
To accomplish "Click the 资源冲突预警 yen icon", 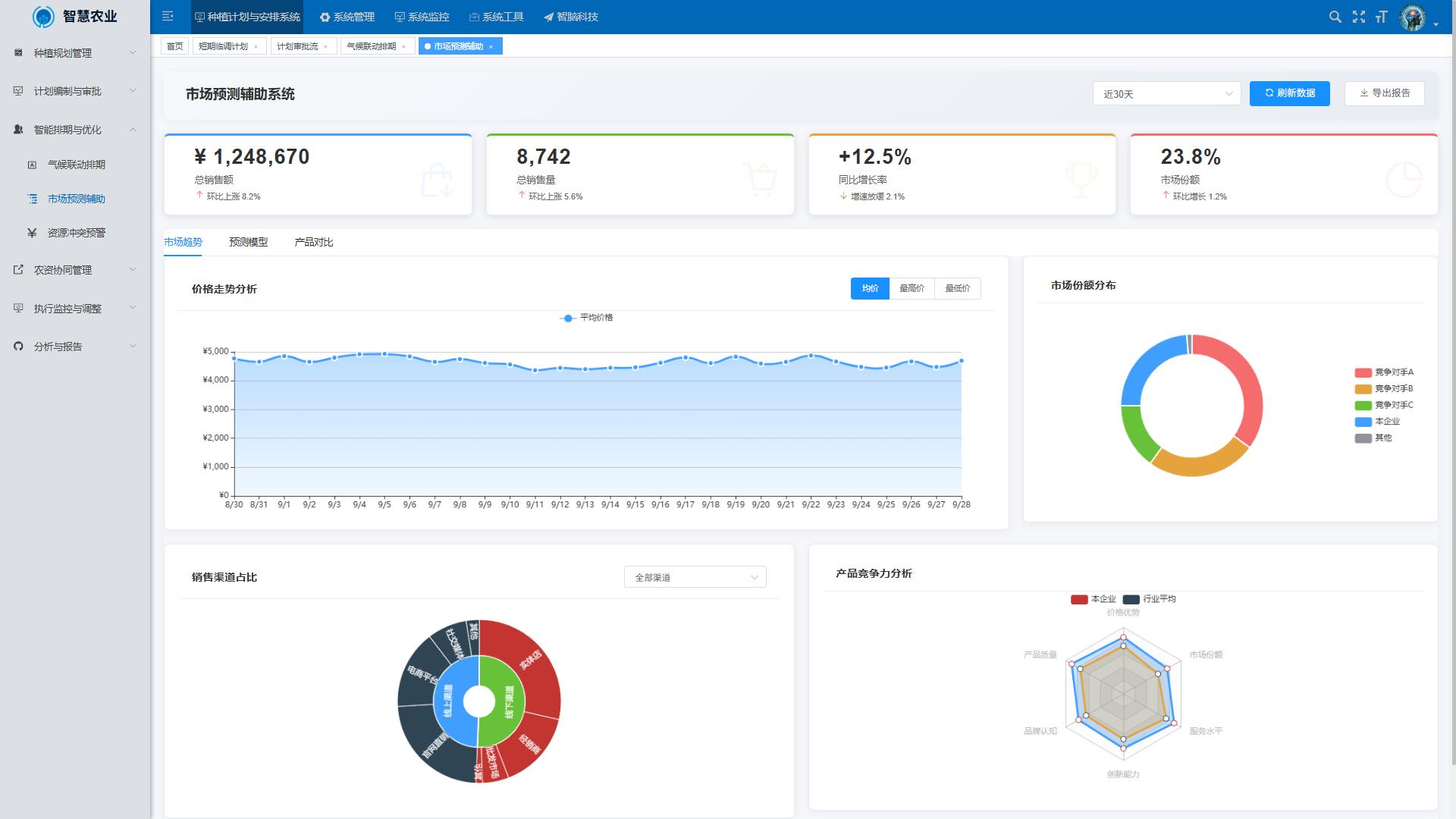I will click(32, 233).
